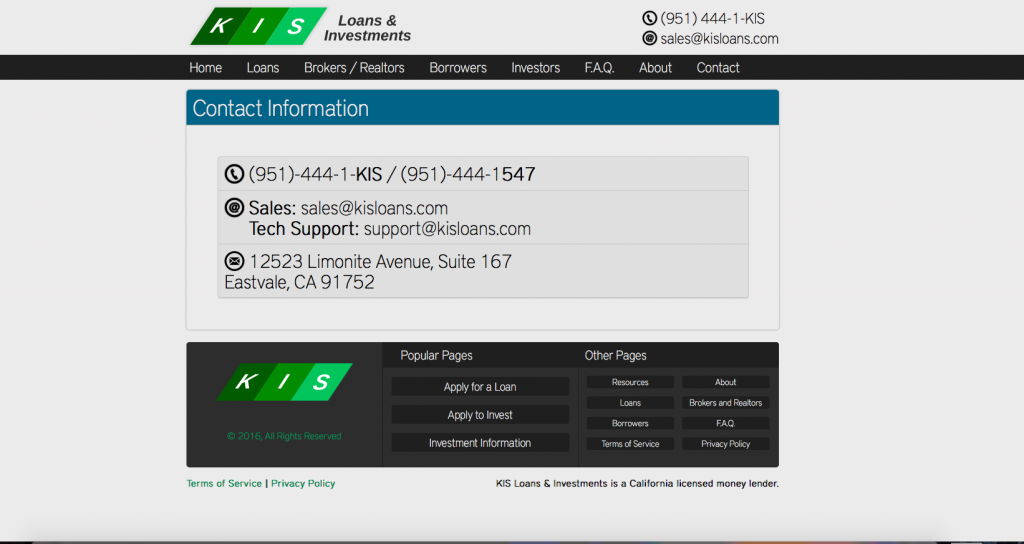Open Brokers / Realtors in the nav bar
This screenshot has width=1024, height=544.
coord(354,68)
